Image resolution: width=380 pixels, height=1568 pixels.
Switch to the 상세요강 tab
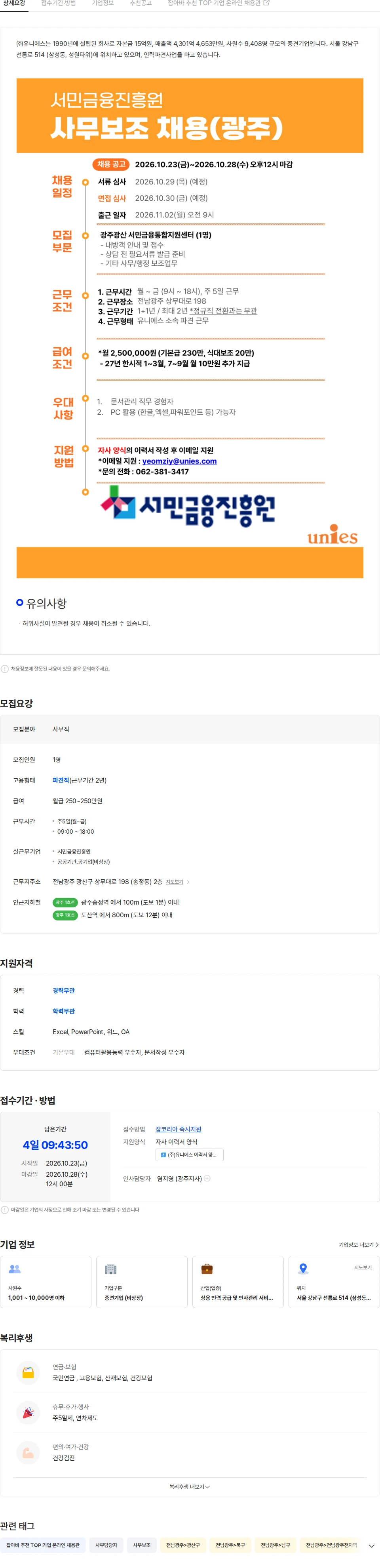pyautogui.click(x=14, y=4)
